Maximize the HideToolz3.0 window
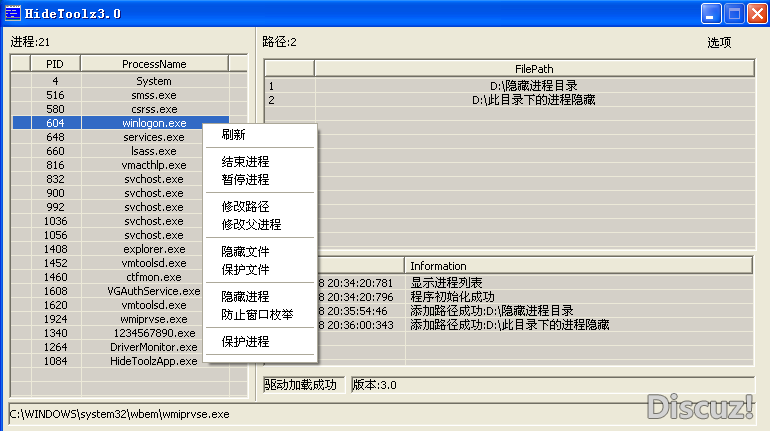Image resolution: width=770 pixels, height=431 pixels. (x=734, y=14)
